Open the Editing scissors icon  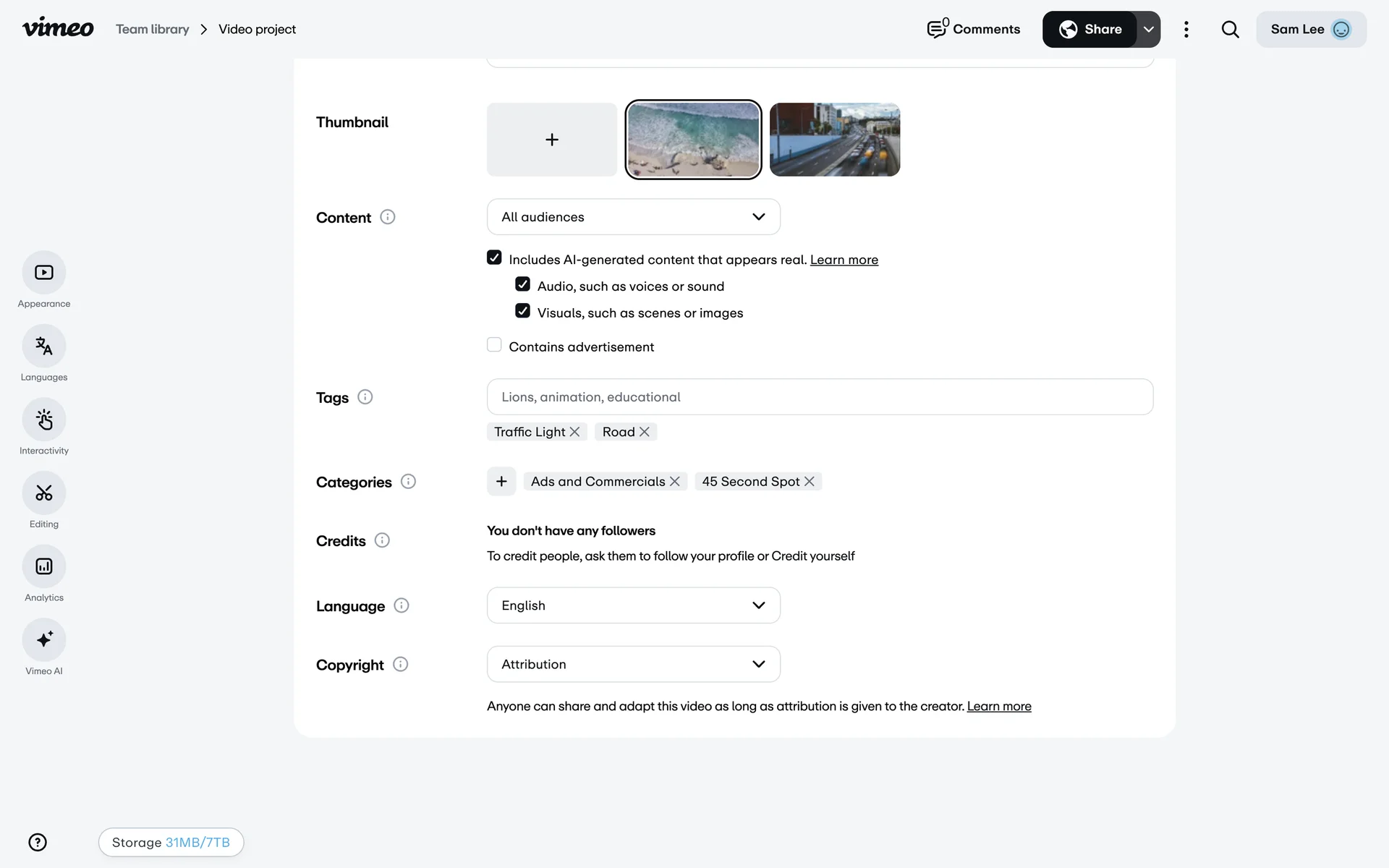click(44, 493)
